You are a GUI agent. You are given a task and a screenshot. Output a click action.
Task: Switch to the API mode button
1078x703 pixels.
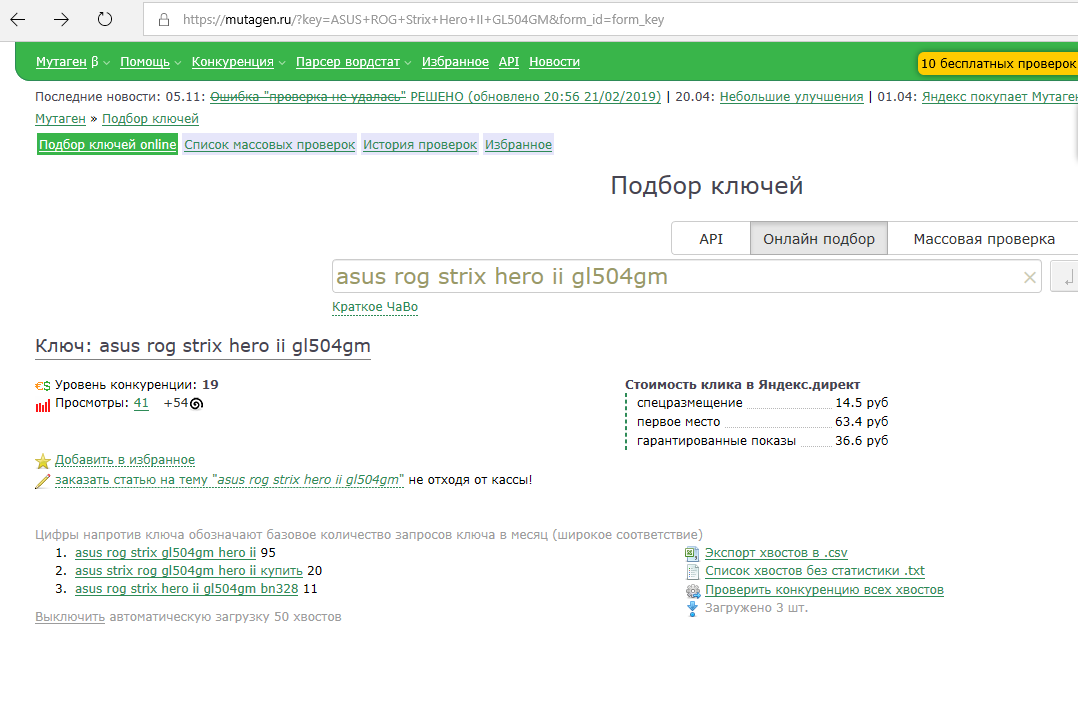coord(711,238)
